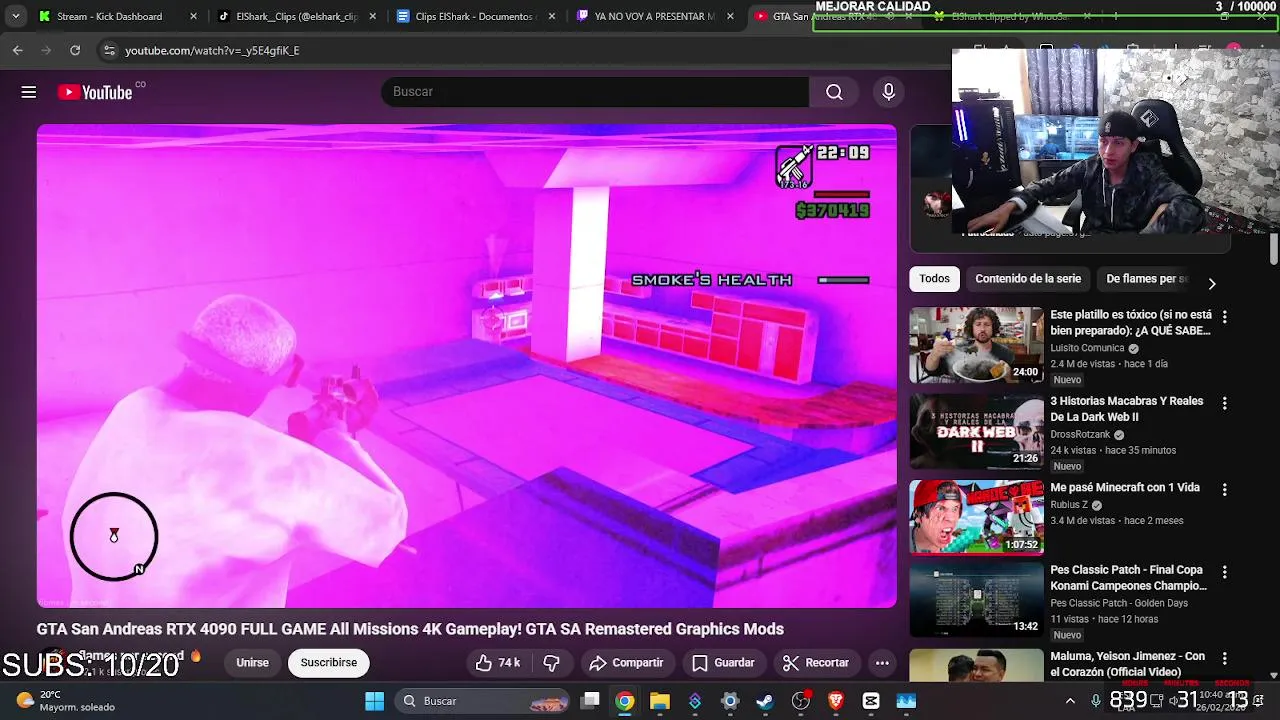Click the Unirse membership button
The width and height of the screenshot is (1280, 720).
tap(252, 663)
